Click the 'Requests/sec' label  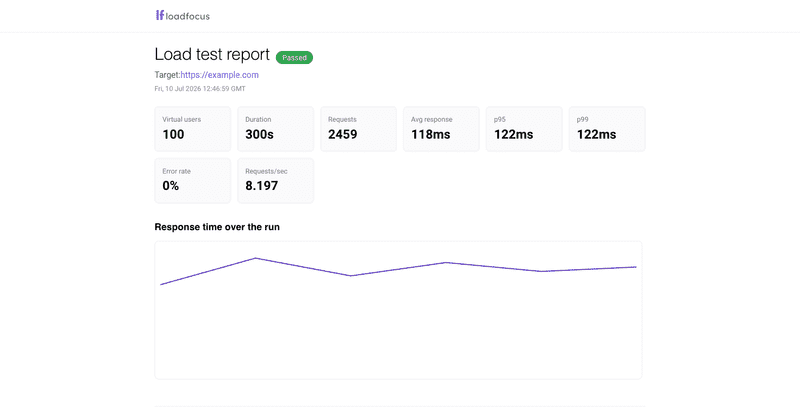pos(266,171)
